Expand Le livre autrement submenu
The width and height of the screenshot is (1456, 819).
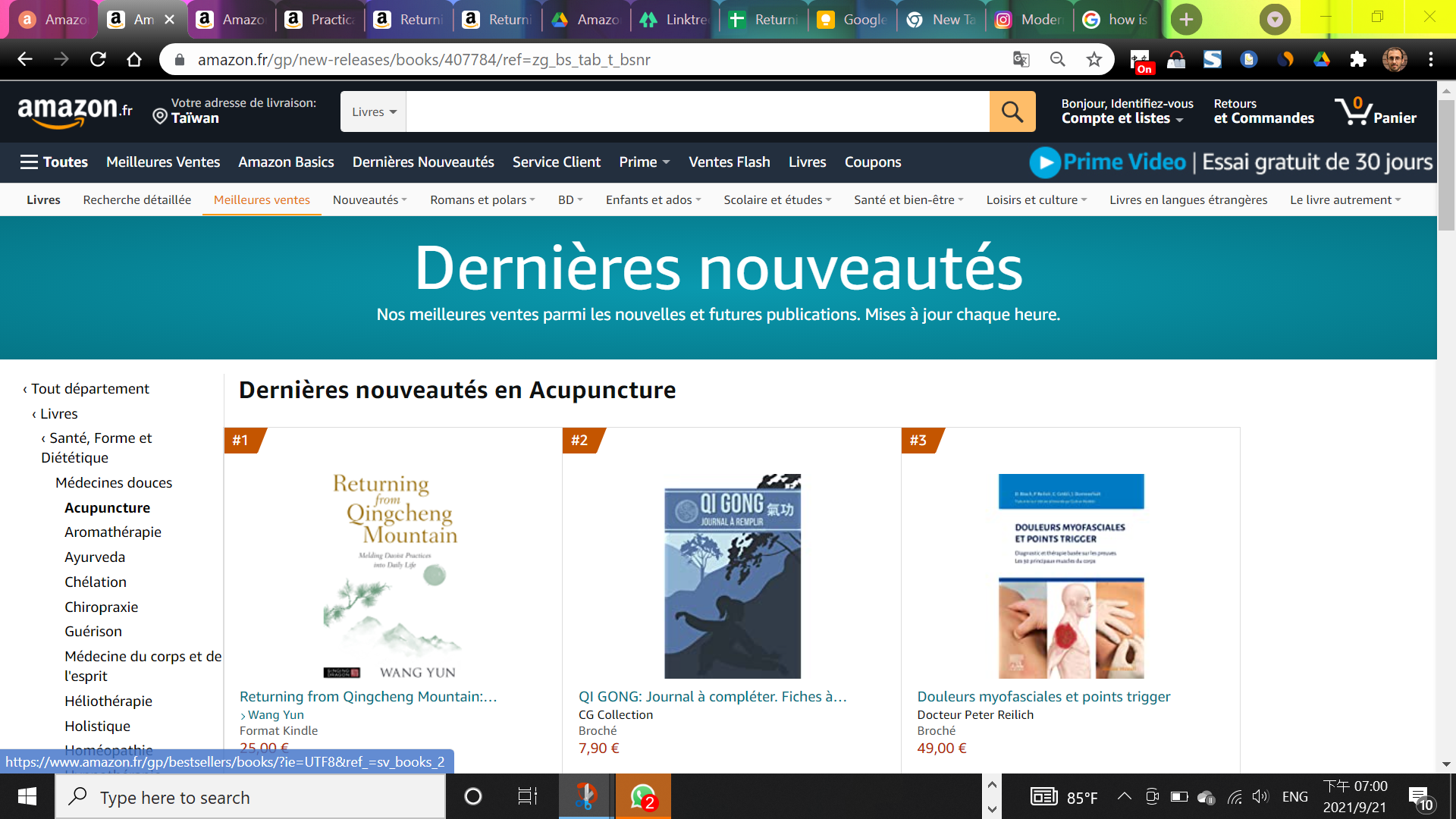1346,199
